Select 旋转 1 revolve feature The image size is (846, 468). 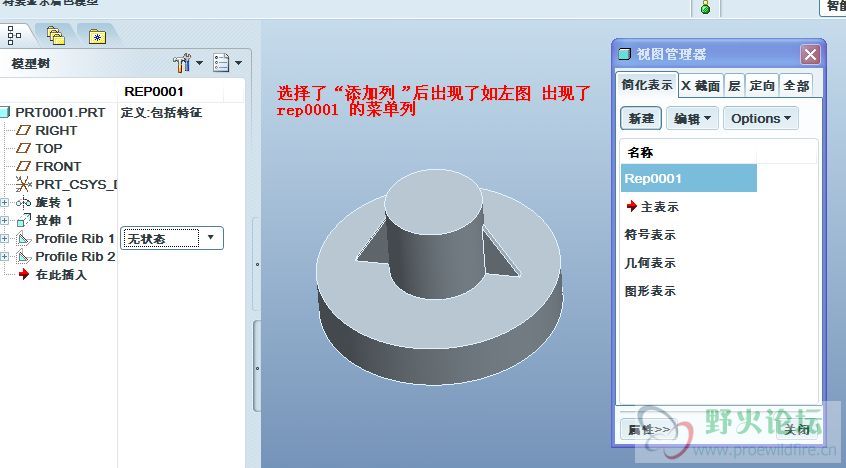coord(53,202)
